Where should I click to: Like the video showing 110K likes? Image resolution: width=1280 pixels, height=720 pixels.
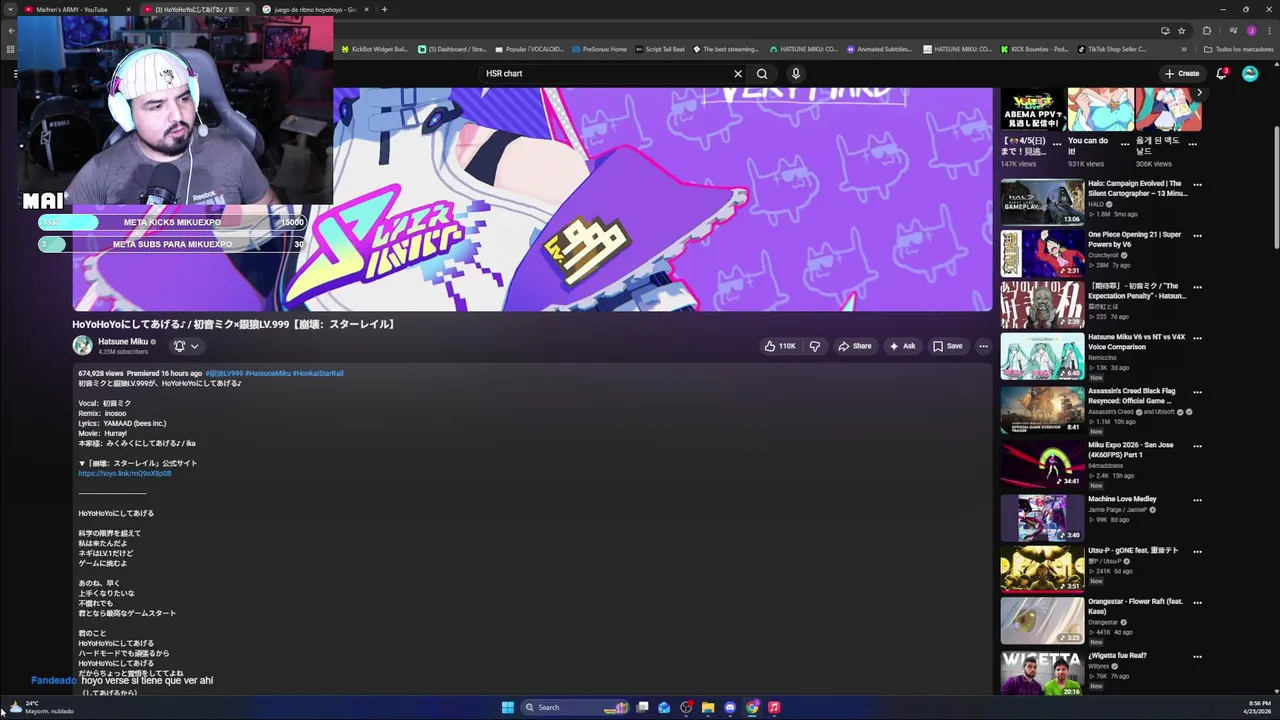coord(780,346)
